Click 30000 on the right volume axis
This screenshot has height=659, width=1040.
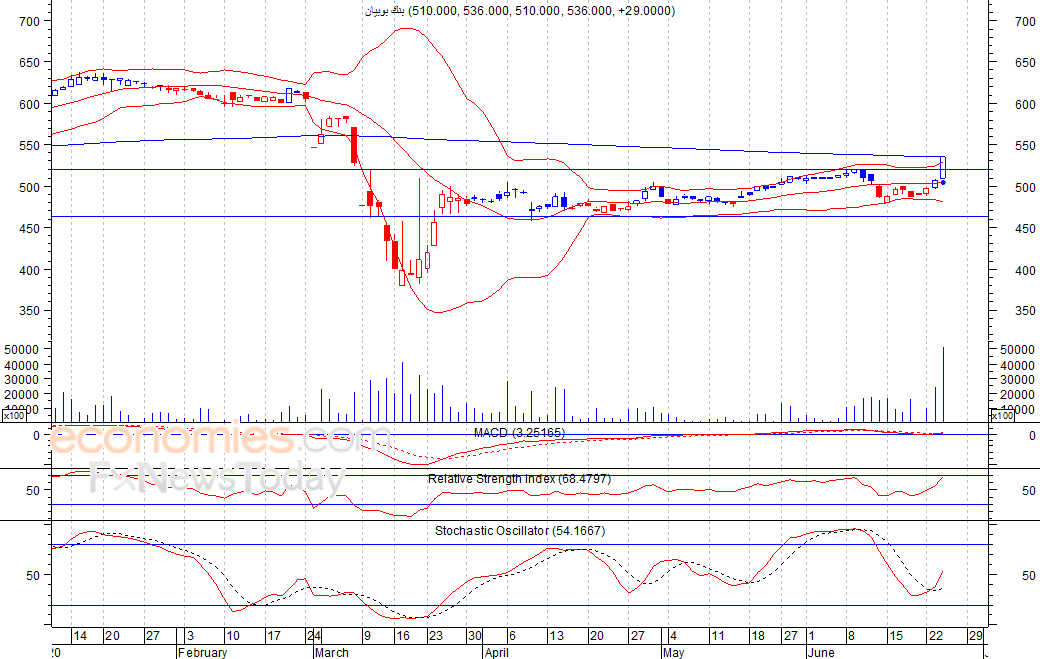pyautogui.click(x=1018, y=380)
